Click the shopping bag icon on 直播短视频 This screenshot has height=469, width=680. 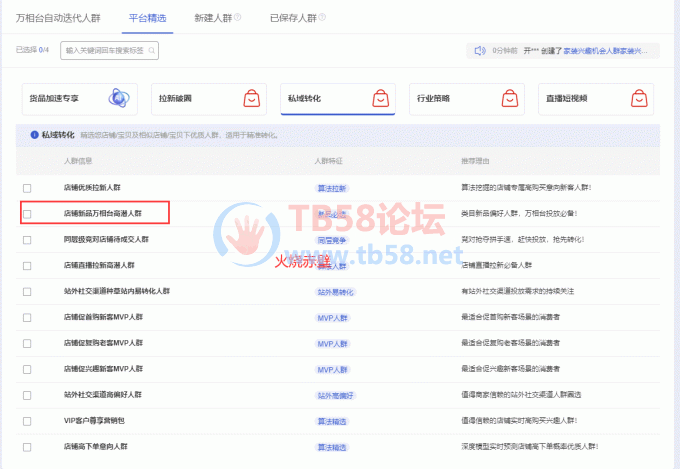[637, 99]
